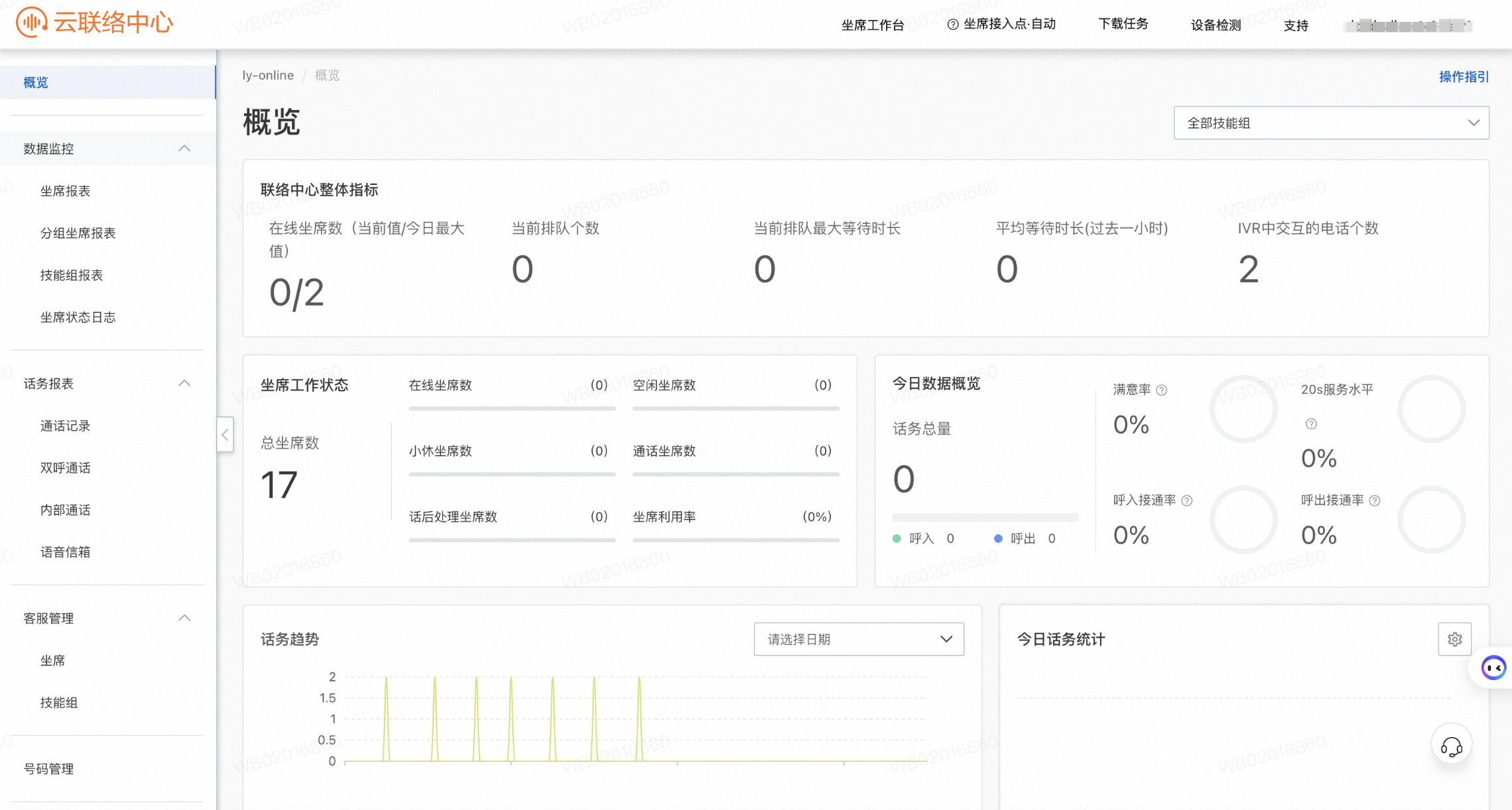Image resolution: width=1512 pixels, height=810 pixels.
Task: Open 技能组 under 客服管理
Action: (x=58, y=703)
